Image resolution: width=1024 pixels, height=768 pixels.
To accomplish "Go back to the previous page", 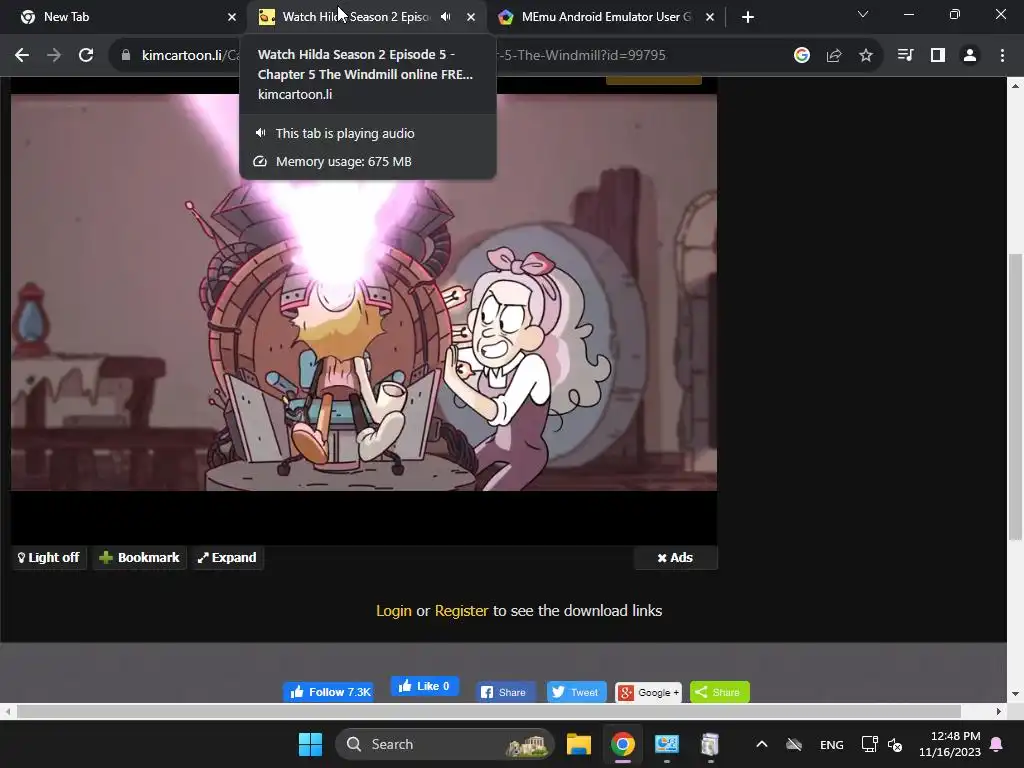I will (x=22, y=56).
